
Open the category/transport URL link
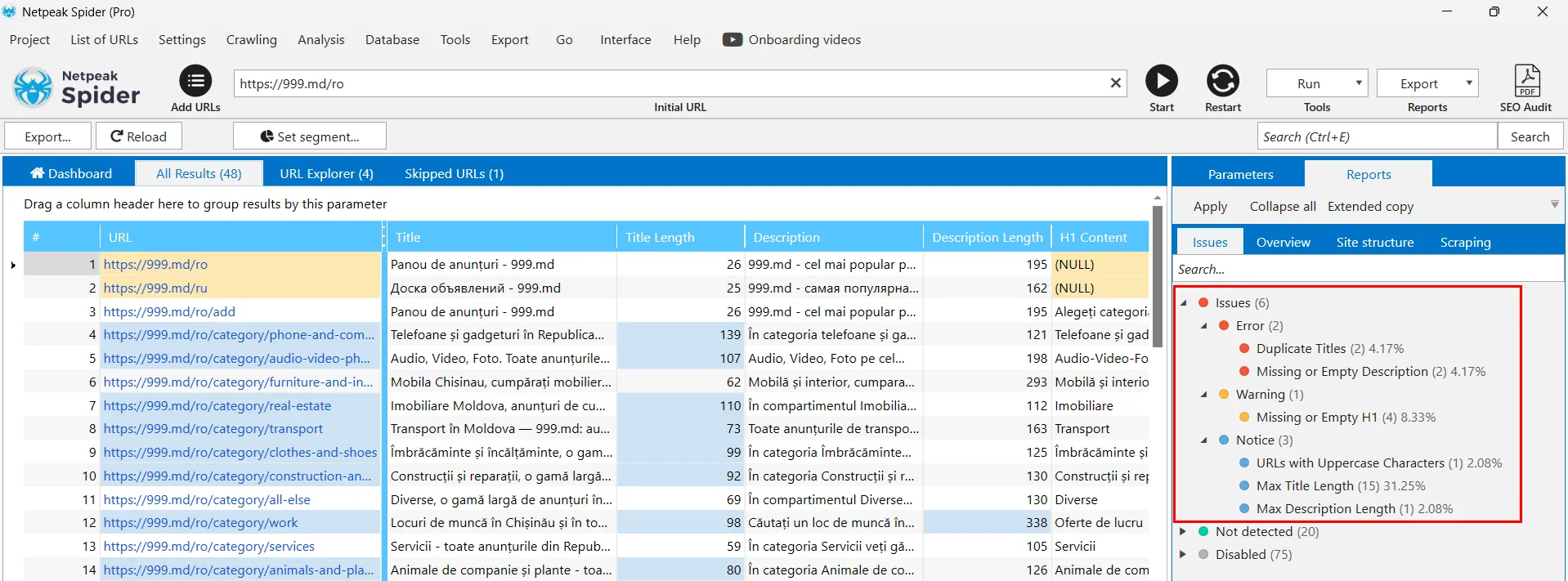click(213, 428)
